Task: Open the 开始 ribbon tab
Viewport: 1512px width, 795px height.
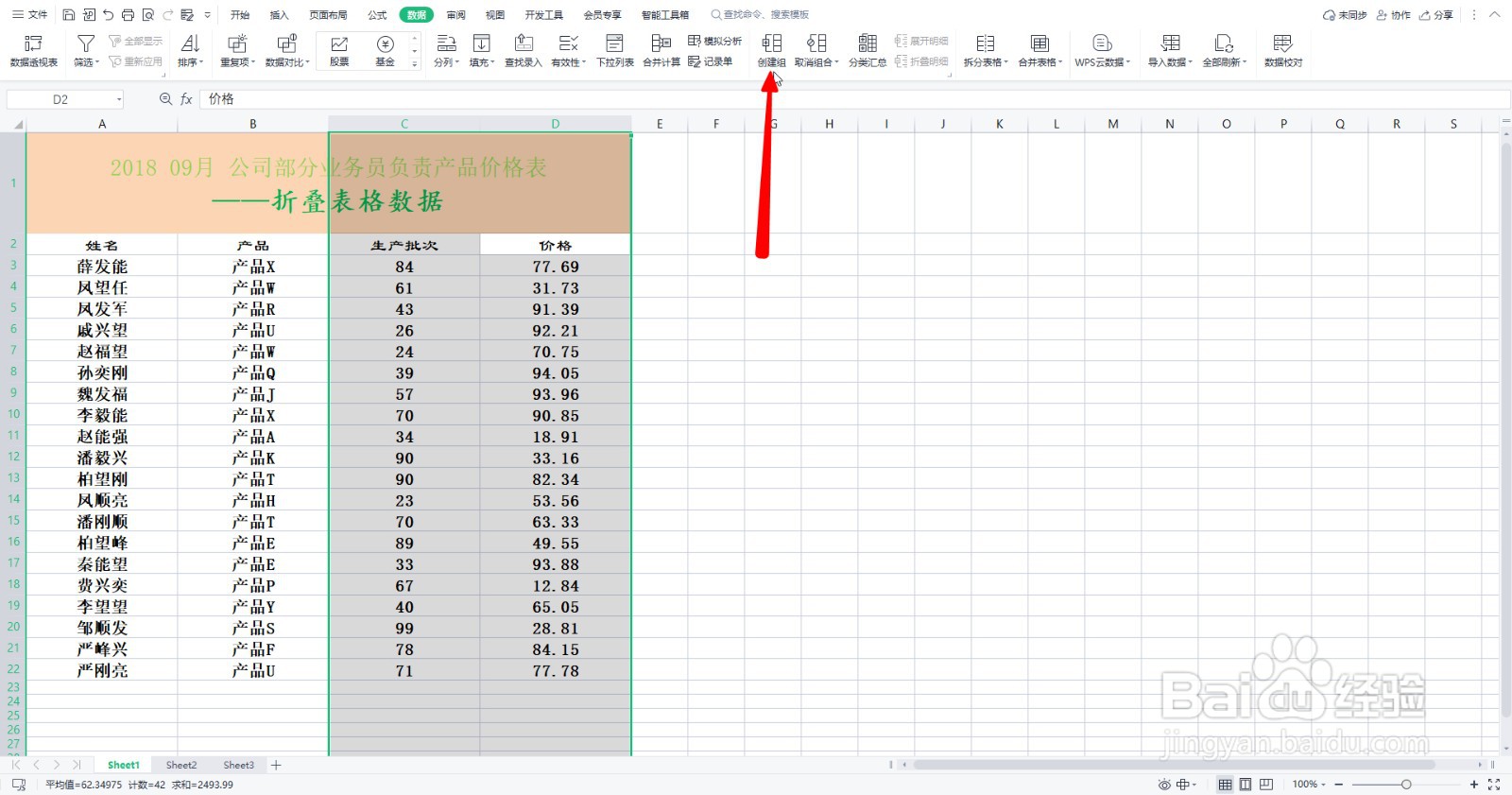Action: point(240,15)
